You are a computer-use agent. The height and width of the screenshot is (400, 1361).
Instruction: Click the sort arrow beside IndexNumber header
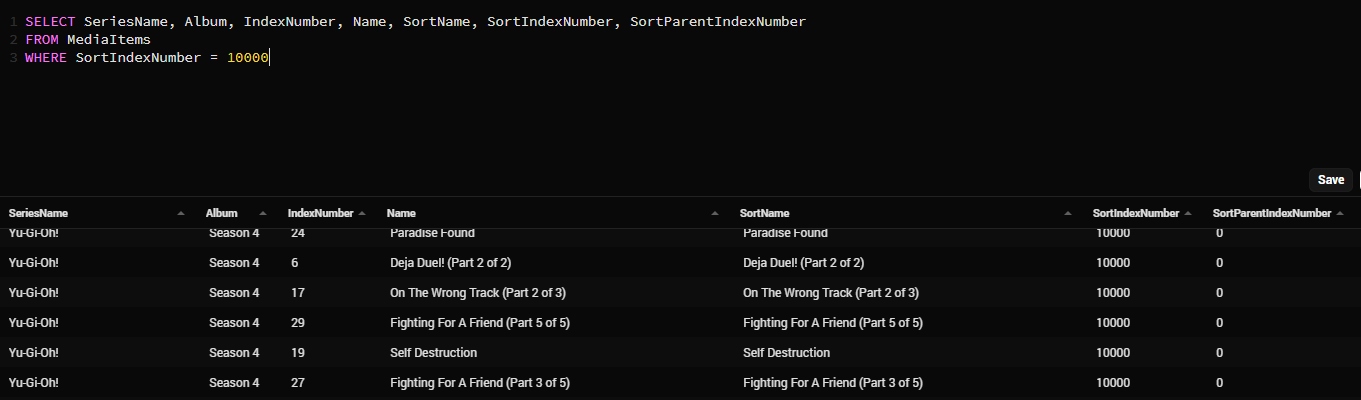(362, 213)
